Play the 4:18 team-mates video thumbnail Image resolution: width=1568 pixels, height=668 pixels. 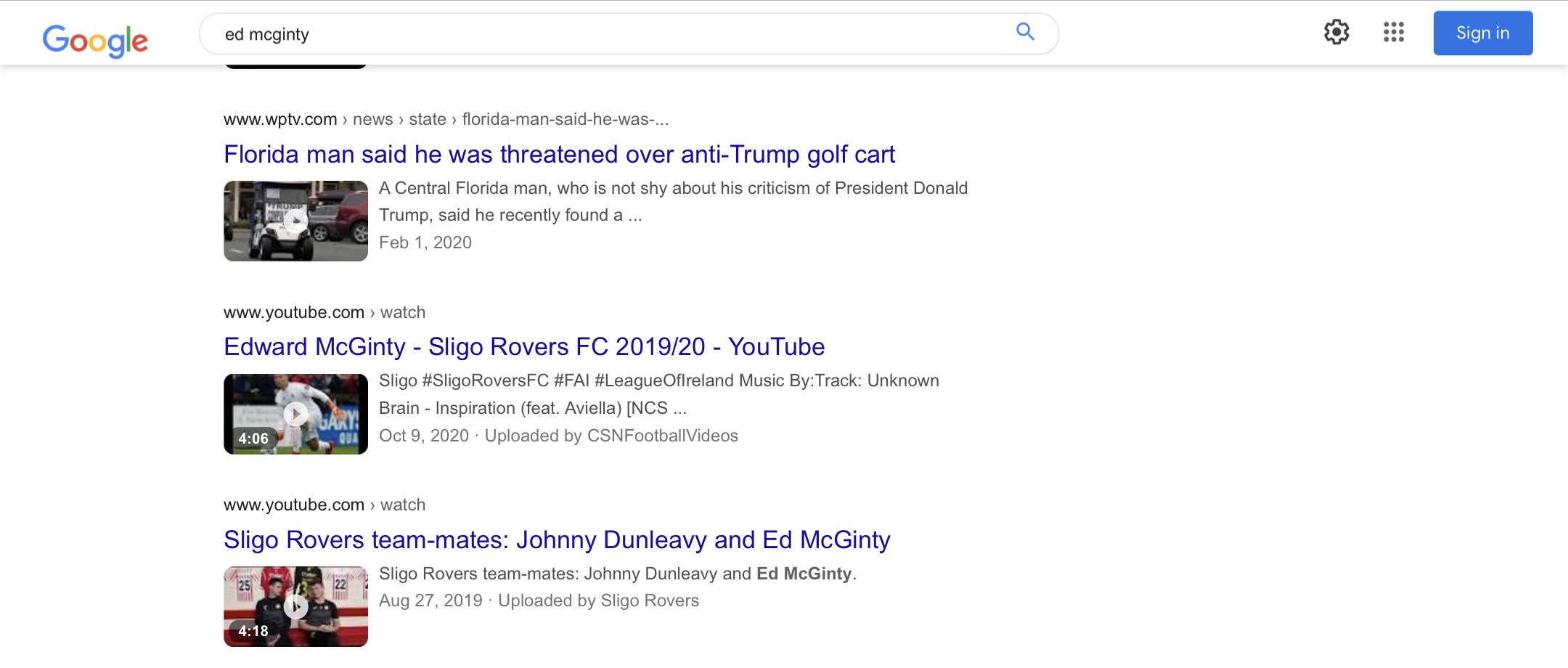[x=295, y=606]
